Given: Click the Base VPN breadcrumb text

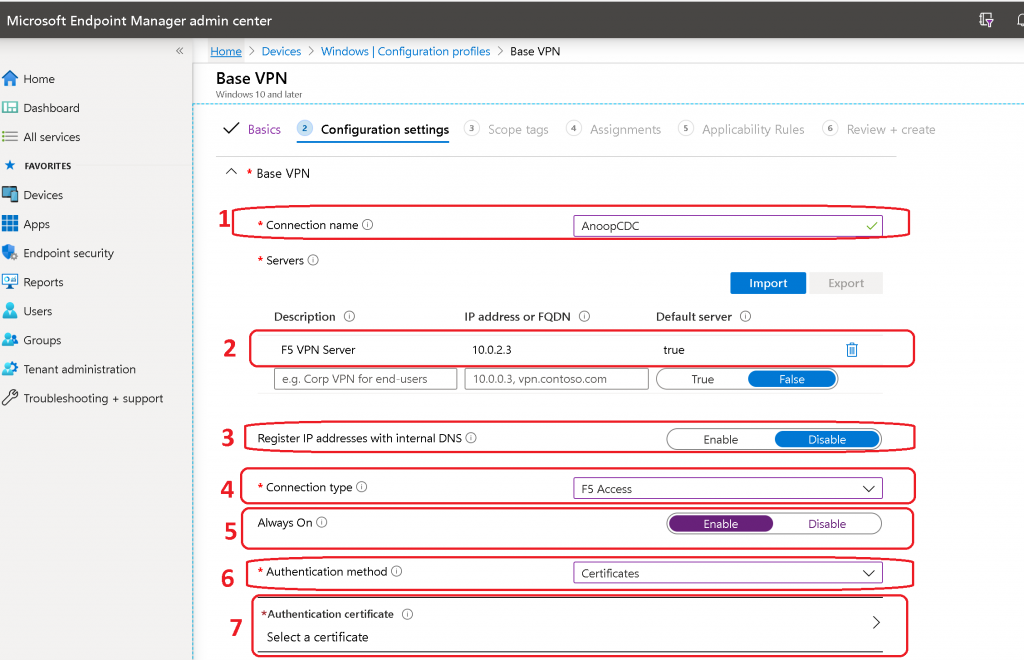Looking at the screenshot, I should coord(535,51).
